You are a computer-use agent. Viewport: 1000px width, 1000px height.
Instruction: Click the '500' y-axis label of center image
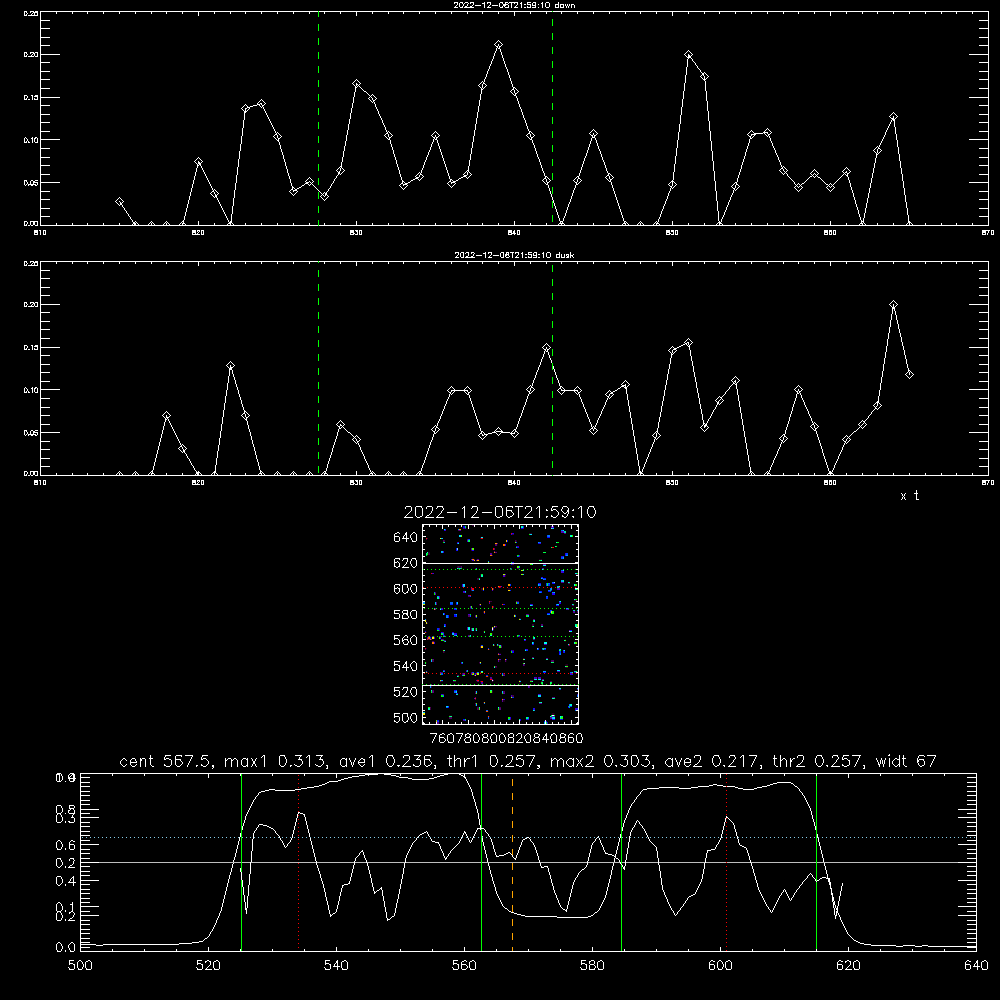406,718
